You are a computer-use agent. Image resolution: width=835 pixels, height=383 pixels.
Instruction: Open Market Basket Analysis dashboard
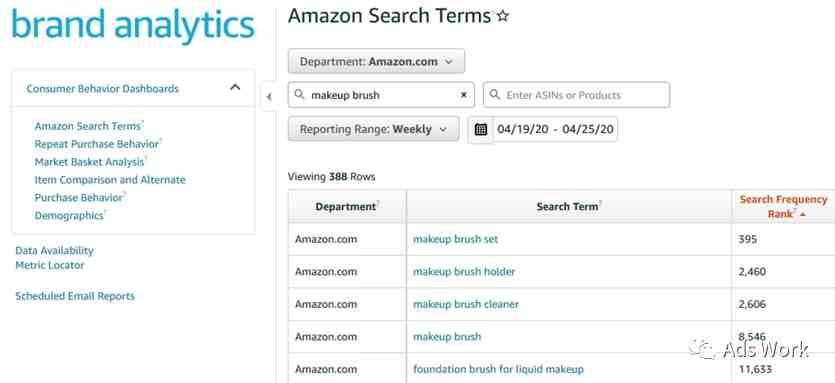pyautogui.click(x=89, y=161)
